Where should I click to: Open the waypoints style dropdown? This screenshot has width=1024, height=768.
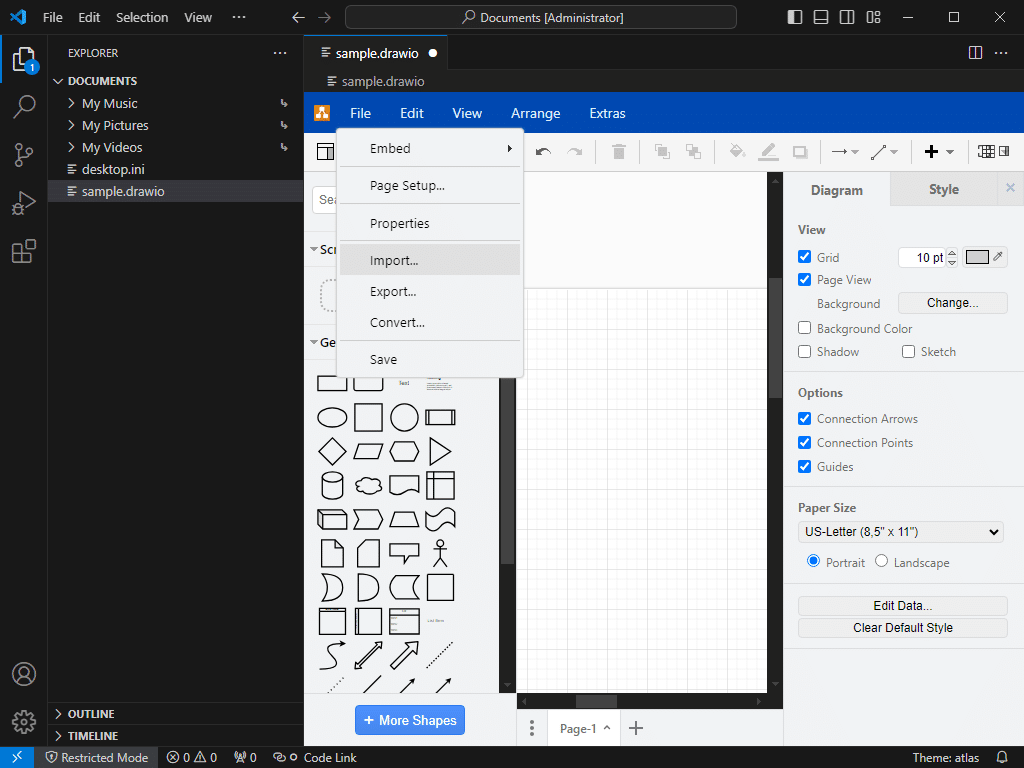click(884, 152)
